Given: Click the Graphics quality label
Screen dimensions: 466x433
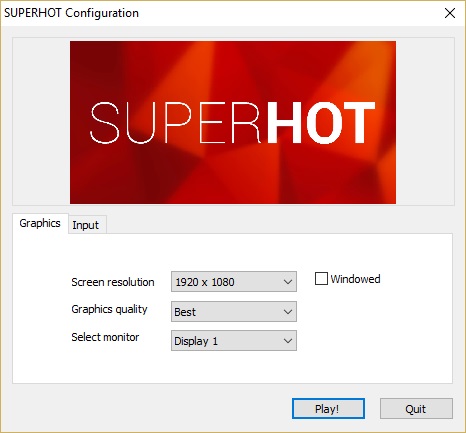Looking at the screenshot, I should [109, 309].
